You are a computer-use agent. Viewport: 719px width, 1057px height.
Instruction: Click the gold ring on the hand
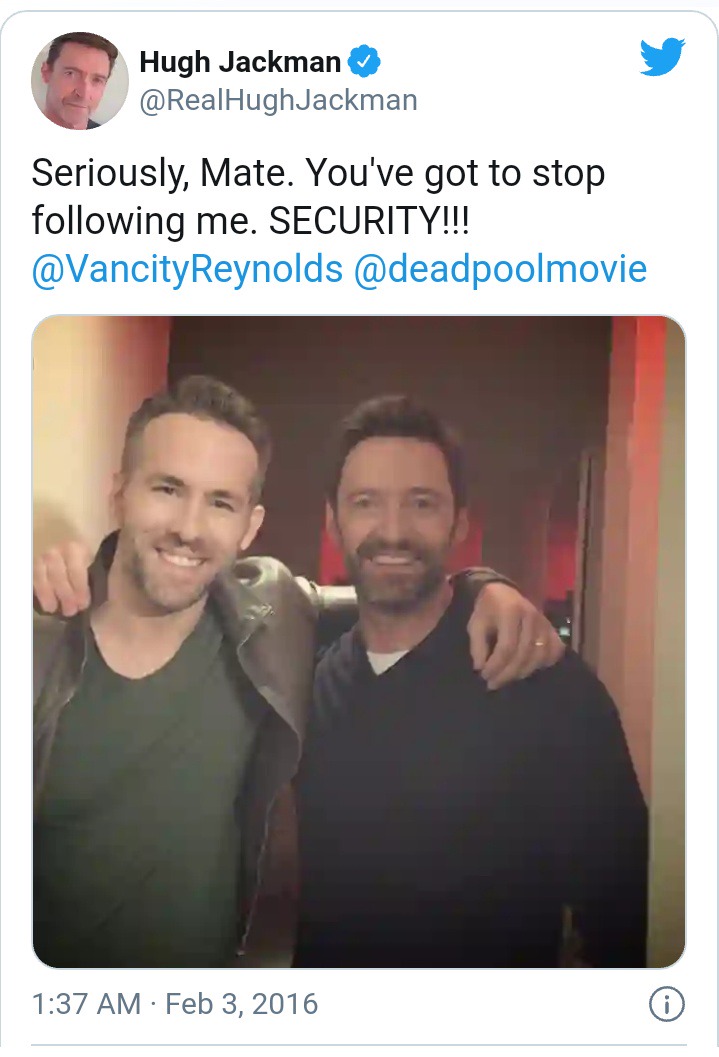[539, 642]
